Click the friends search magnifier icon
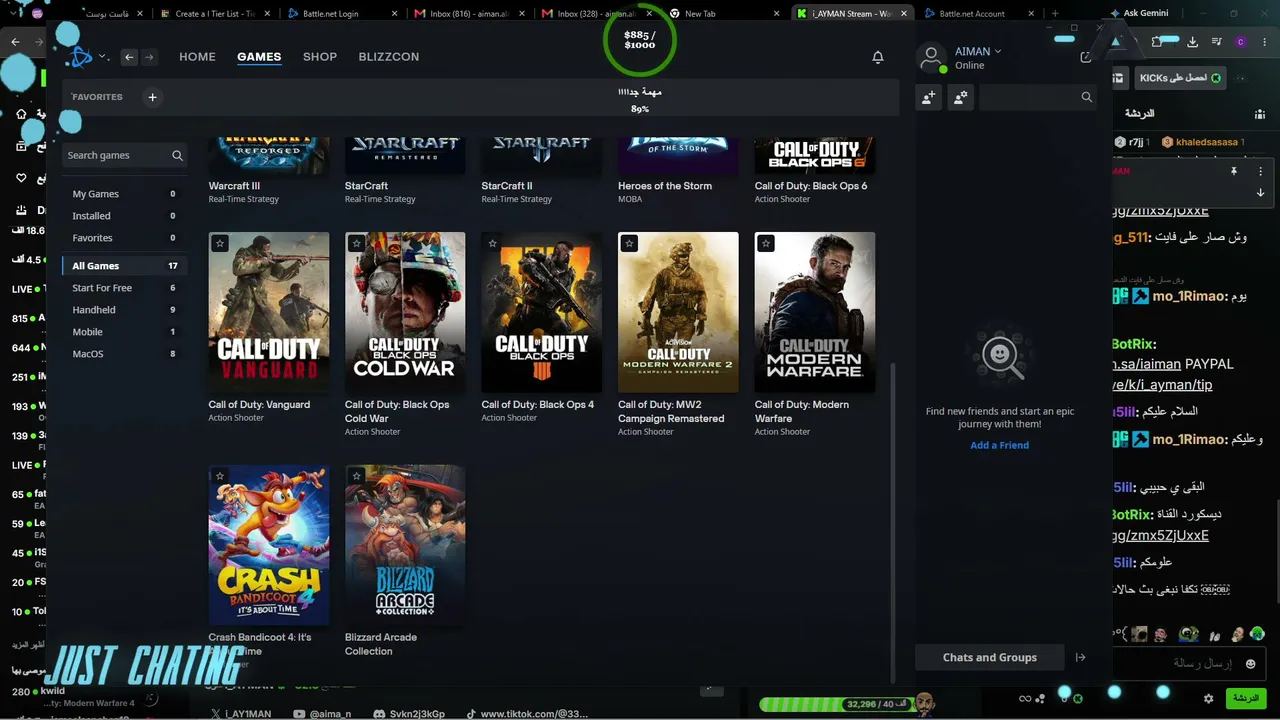The height and width of the screenshot is (720, 1280). pos(1087,97)
